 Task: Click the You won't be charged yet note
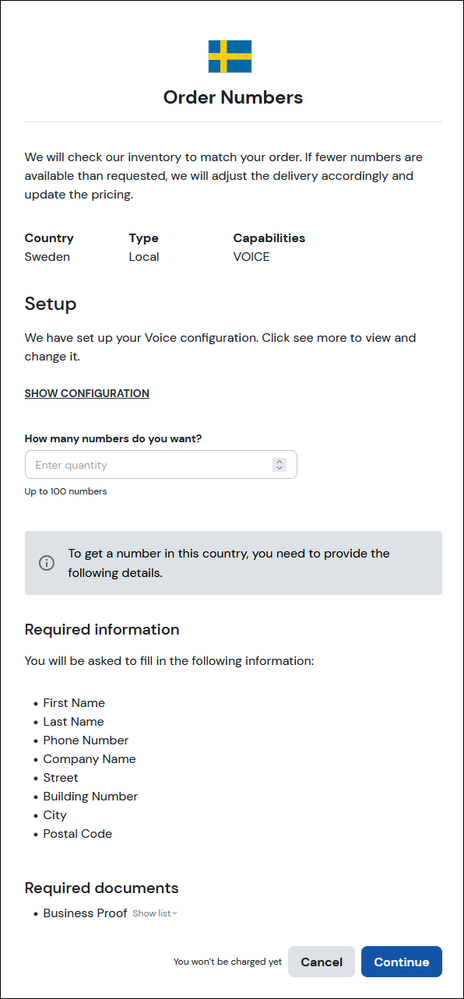[228, 962]
